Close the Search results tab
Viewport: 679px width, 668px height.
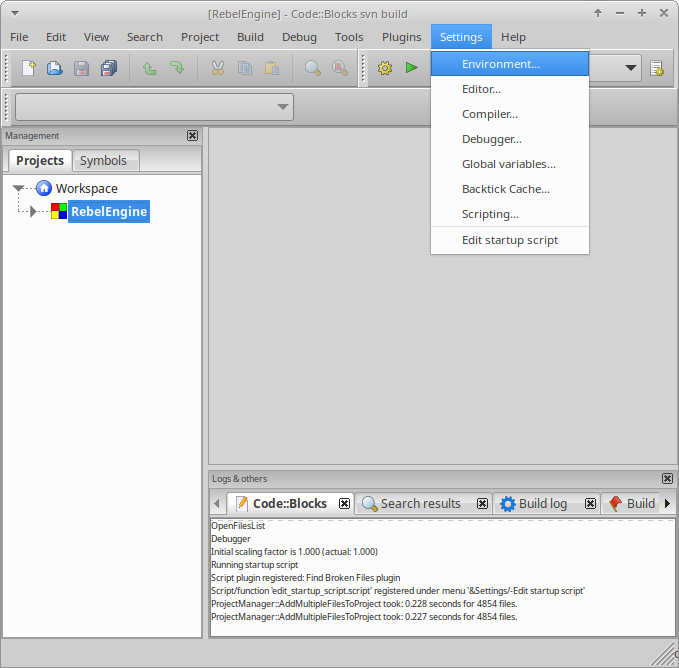coord(482,503)
